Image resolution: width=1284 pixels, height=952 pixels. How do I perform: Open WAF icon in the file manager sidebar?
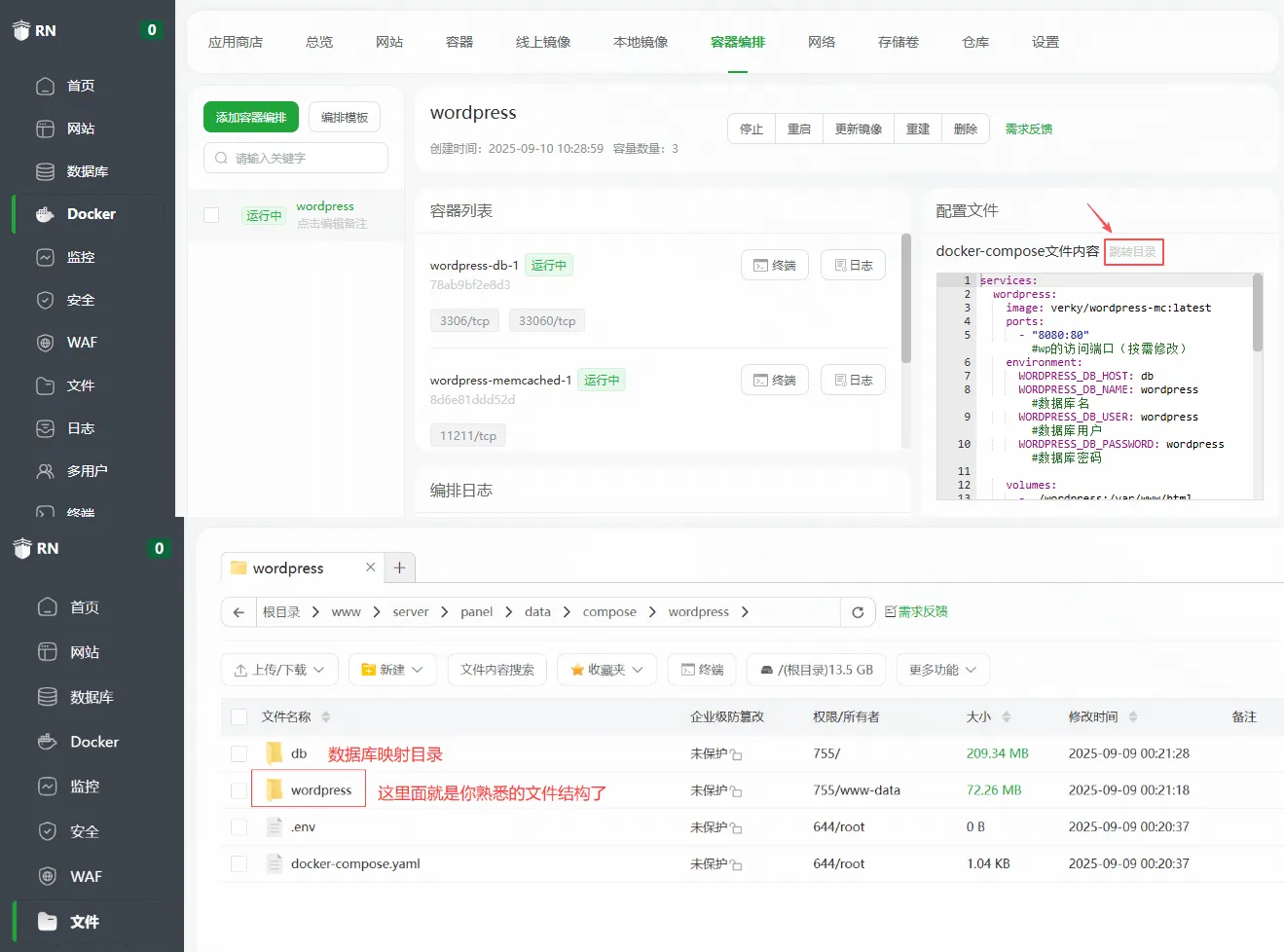pyautogui.click(x=48, y=876)
